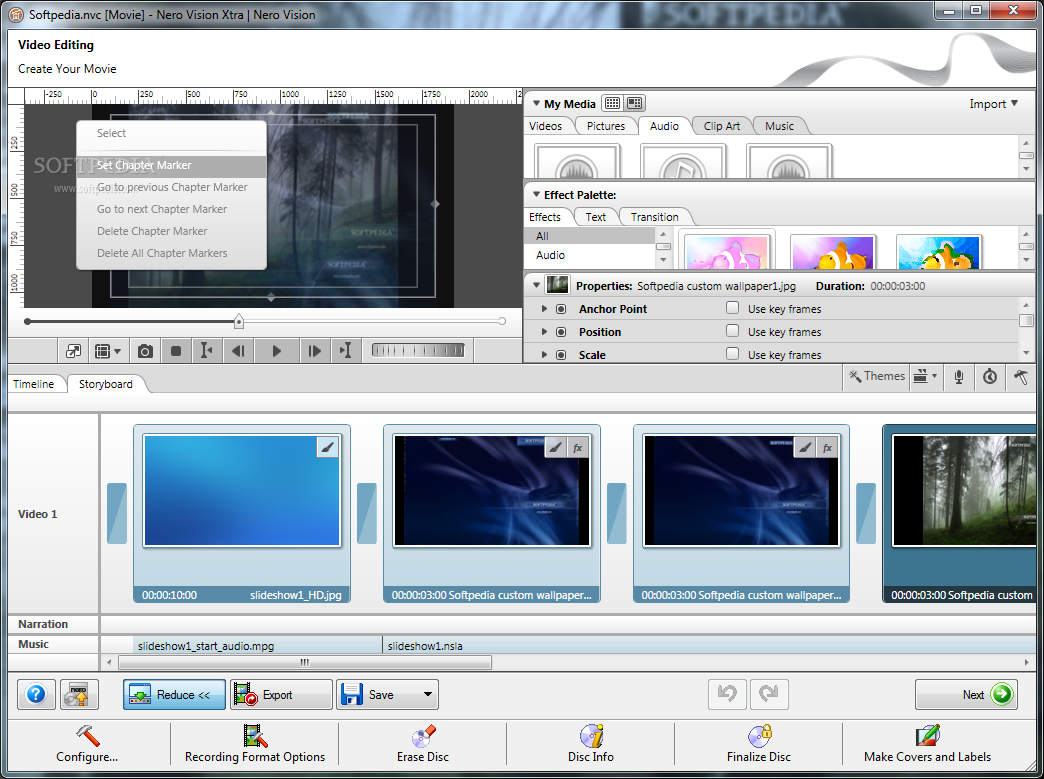Image resolution: width=1044 pixels, height=779 pixels.
Task: Step to previous frame
Action: coord(238,351)
